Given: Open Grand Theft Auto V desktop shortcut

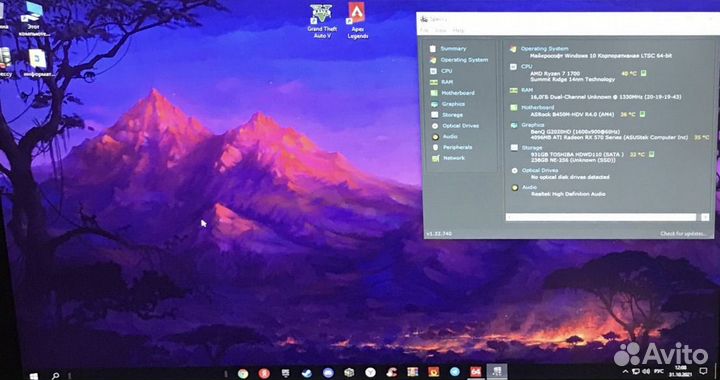Looking at the screenshot, I should pos(322,22).
